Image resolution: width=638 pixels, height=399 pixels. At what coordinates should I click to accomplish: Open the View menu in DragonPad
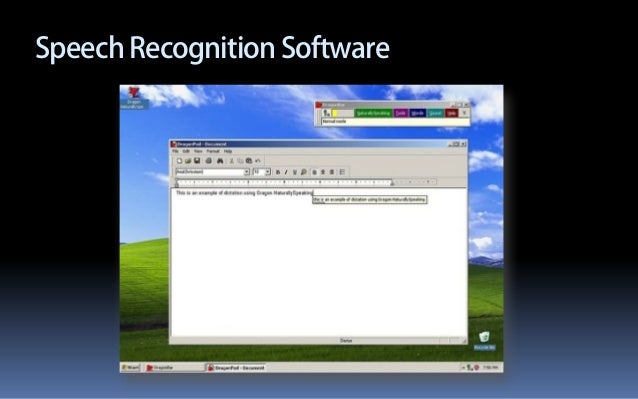tap(198, 151)
